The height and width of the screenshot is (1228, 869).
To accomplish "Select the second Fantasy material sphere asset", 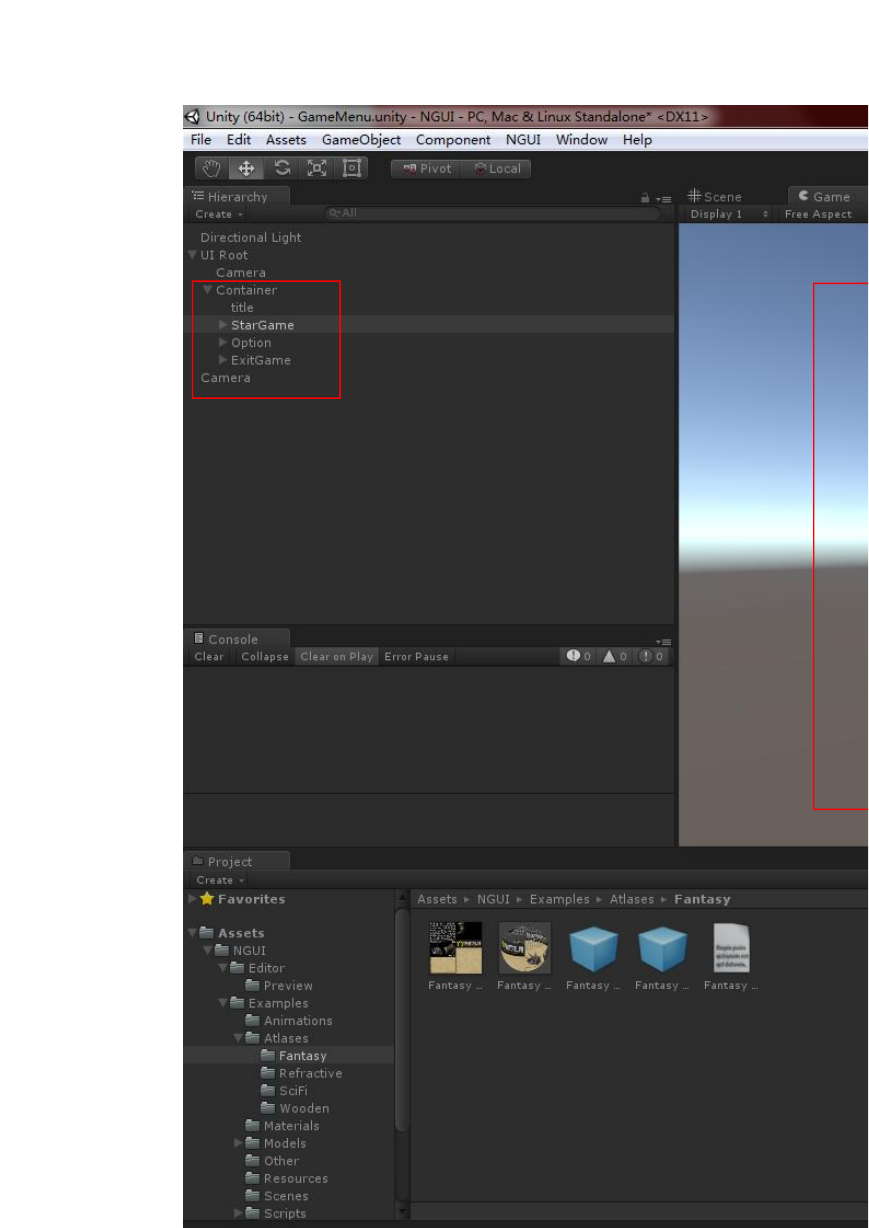I will (x=525, y=947).
